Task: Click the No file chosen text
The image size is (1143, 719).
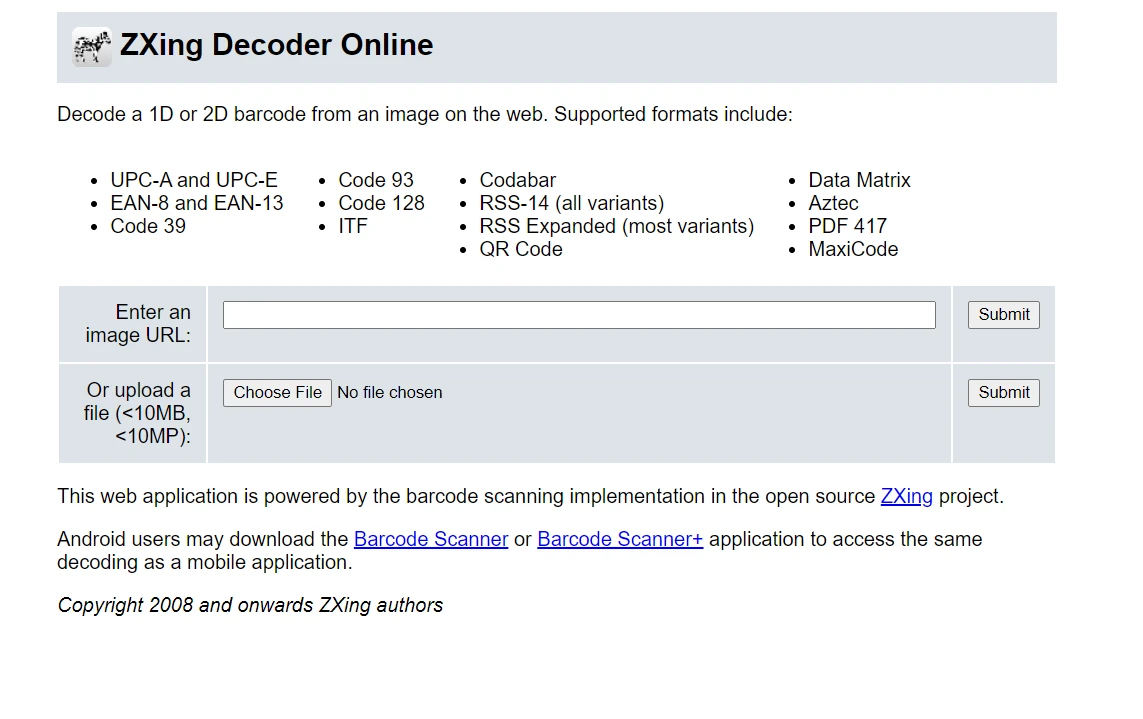Action: point(390,393)
